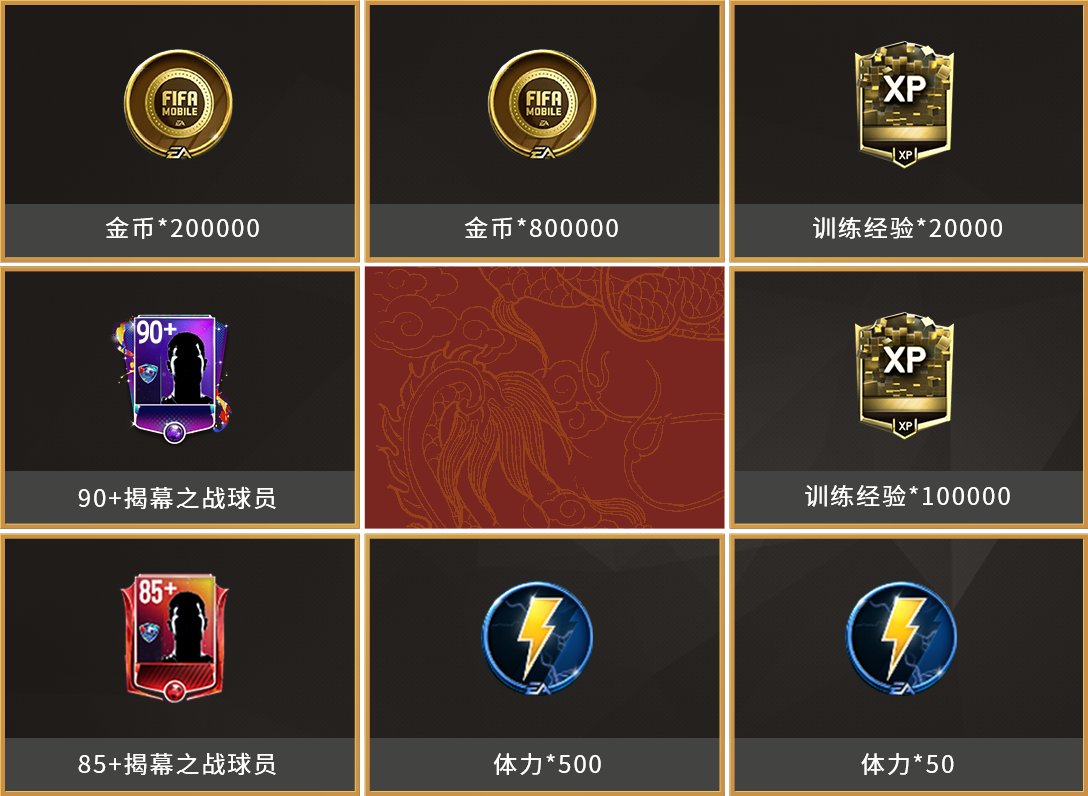
Task: Select the gold XP badge for 训练经验*20000
Action: click(x=905, y=104)
